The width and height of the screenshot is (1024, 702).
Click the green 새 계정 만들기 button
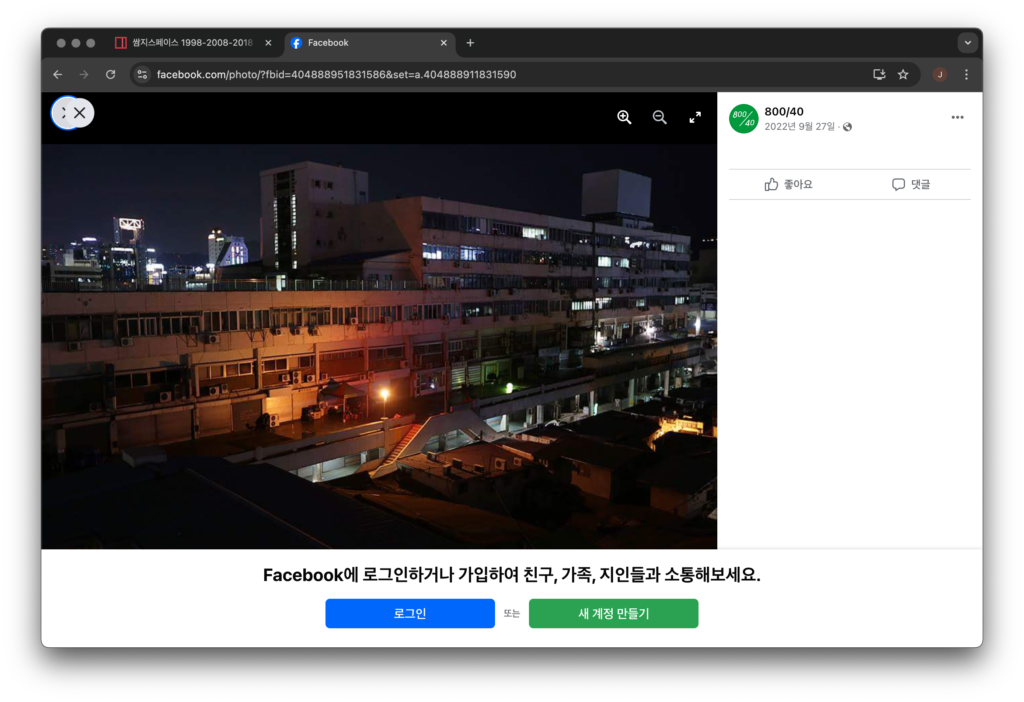point(613,613)
